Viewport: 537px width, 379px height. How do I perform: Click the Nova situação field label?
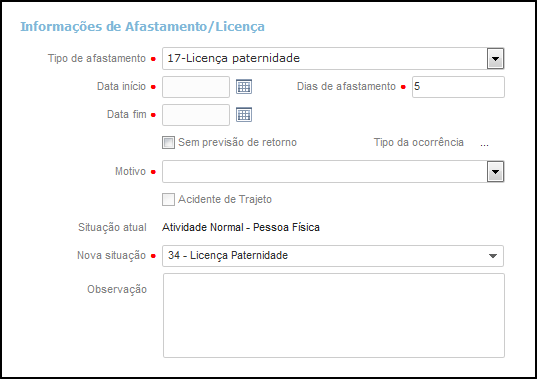[x=112, y=255]
